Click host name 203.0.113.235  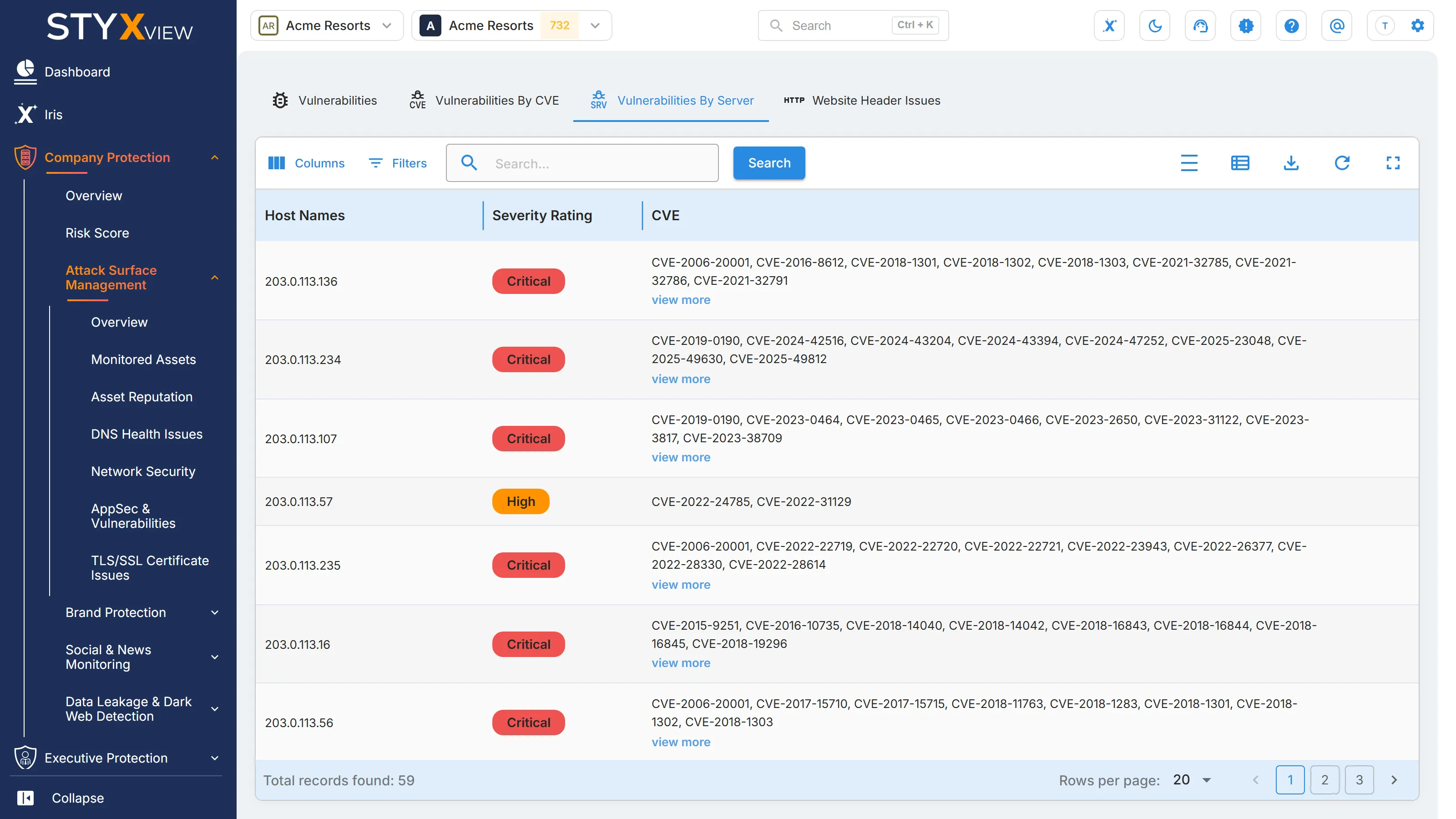pyautogui.click(x=303, y=565)
